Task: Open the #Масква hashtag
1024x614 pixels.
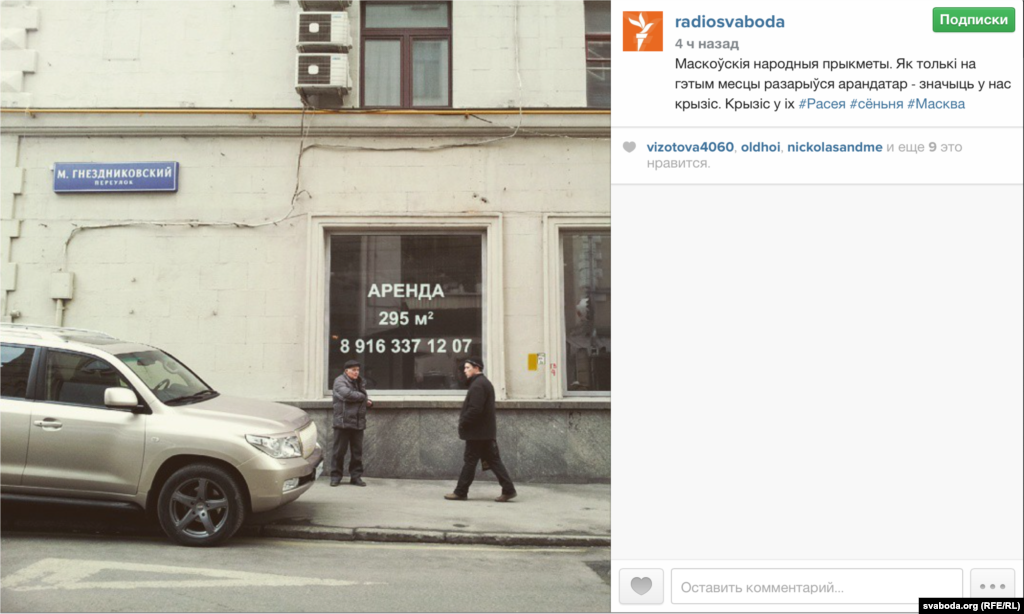Action: [936, 104]
